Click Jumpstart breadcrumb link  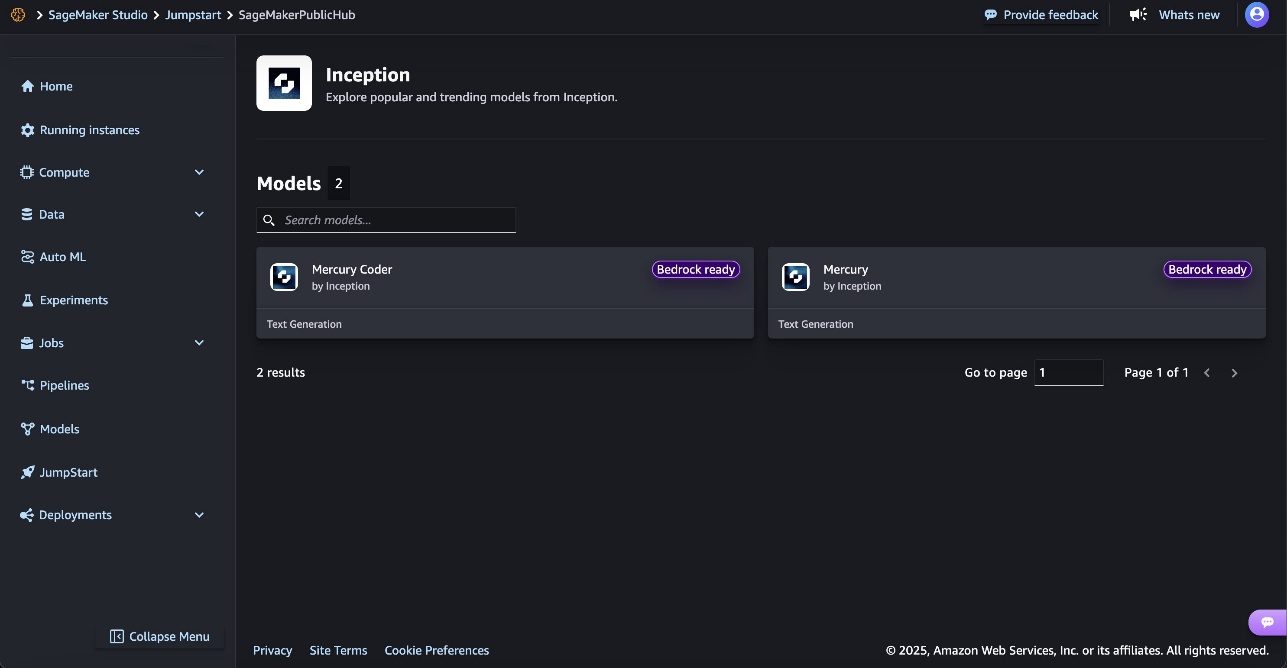coord(193,15)
